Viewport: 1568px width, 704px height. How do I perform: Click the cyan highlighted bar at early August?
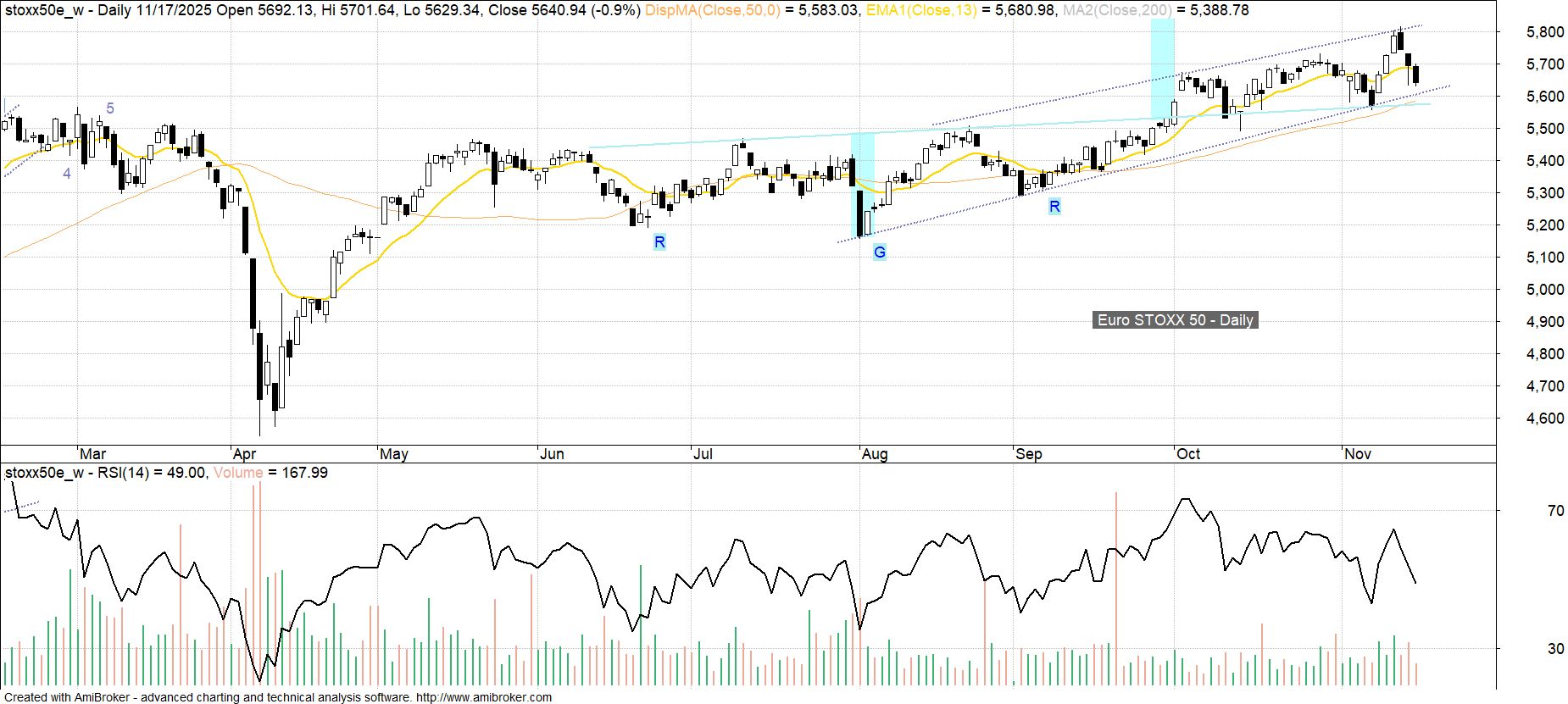[x=862, y=185]
